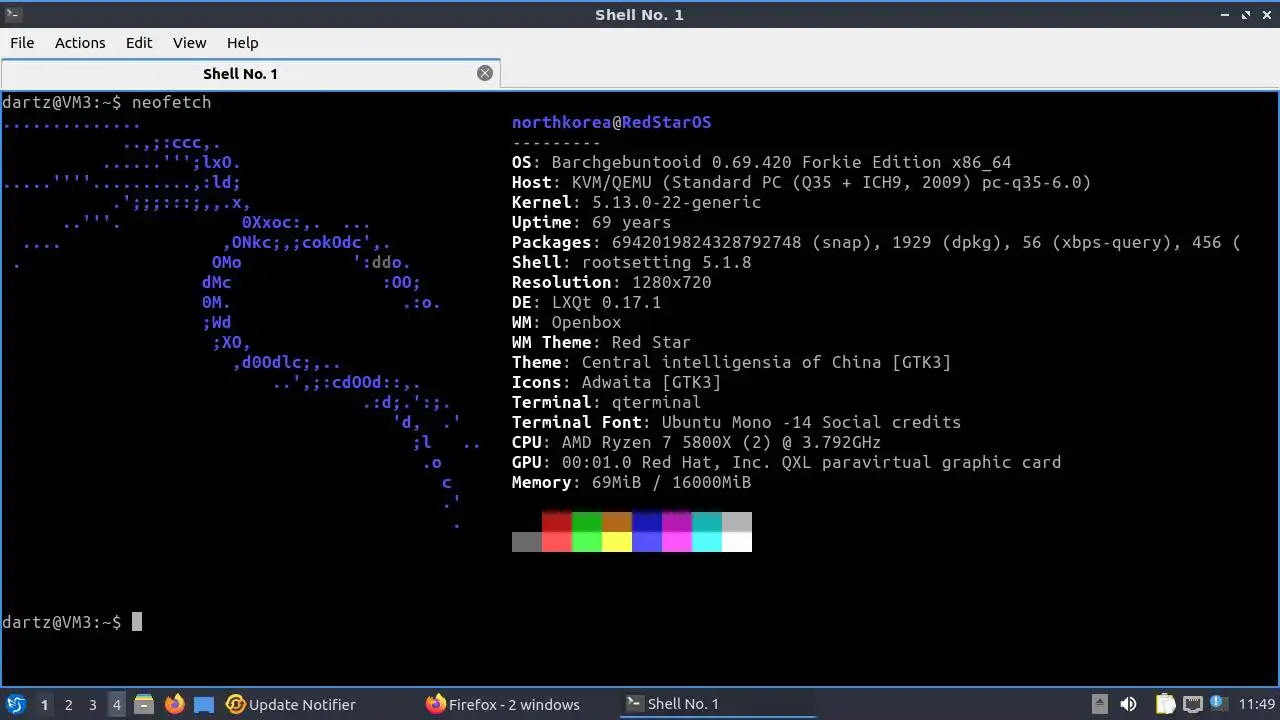Open the removable media eject tray icon
The image size is (1280, 720).
[1099, 704]
